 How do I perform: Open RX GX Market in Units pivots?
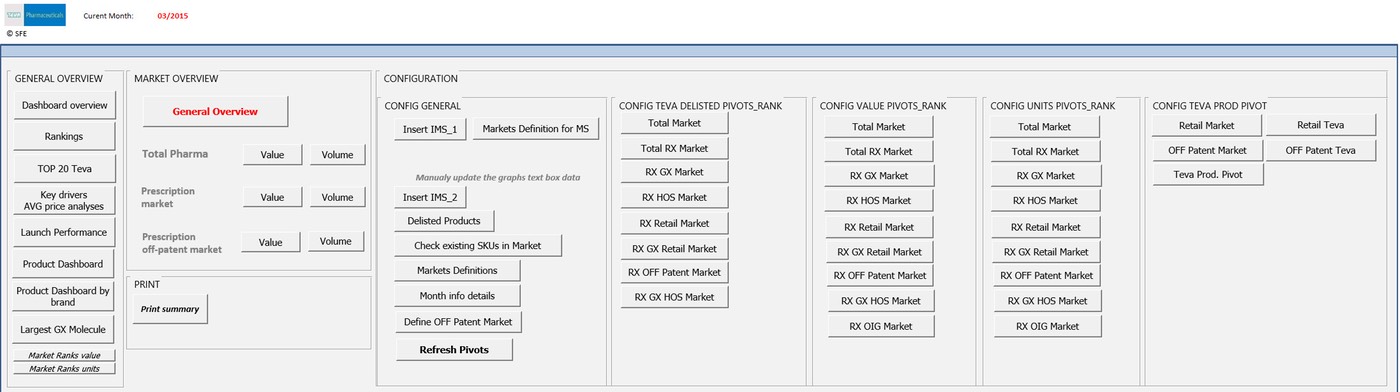[1045, 175]
